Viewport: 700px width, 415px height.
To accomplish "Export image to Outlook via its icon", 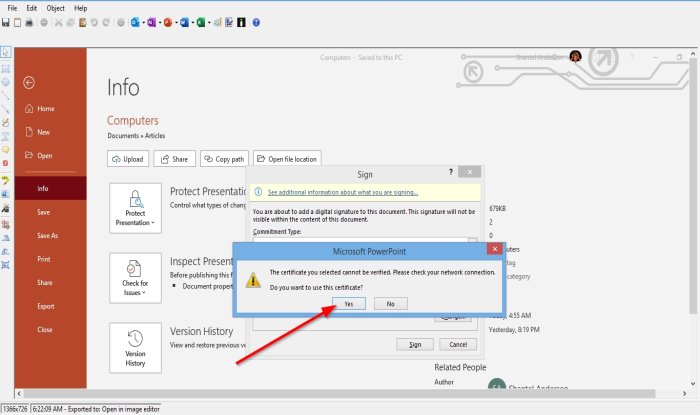I will [135, 22].
